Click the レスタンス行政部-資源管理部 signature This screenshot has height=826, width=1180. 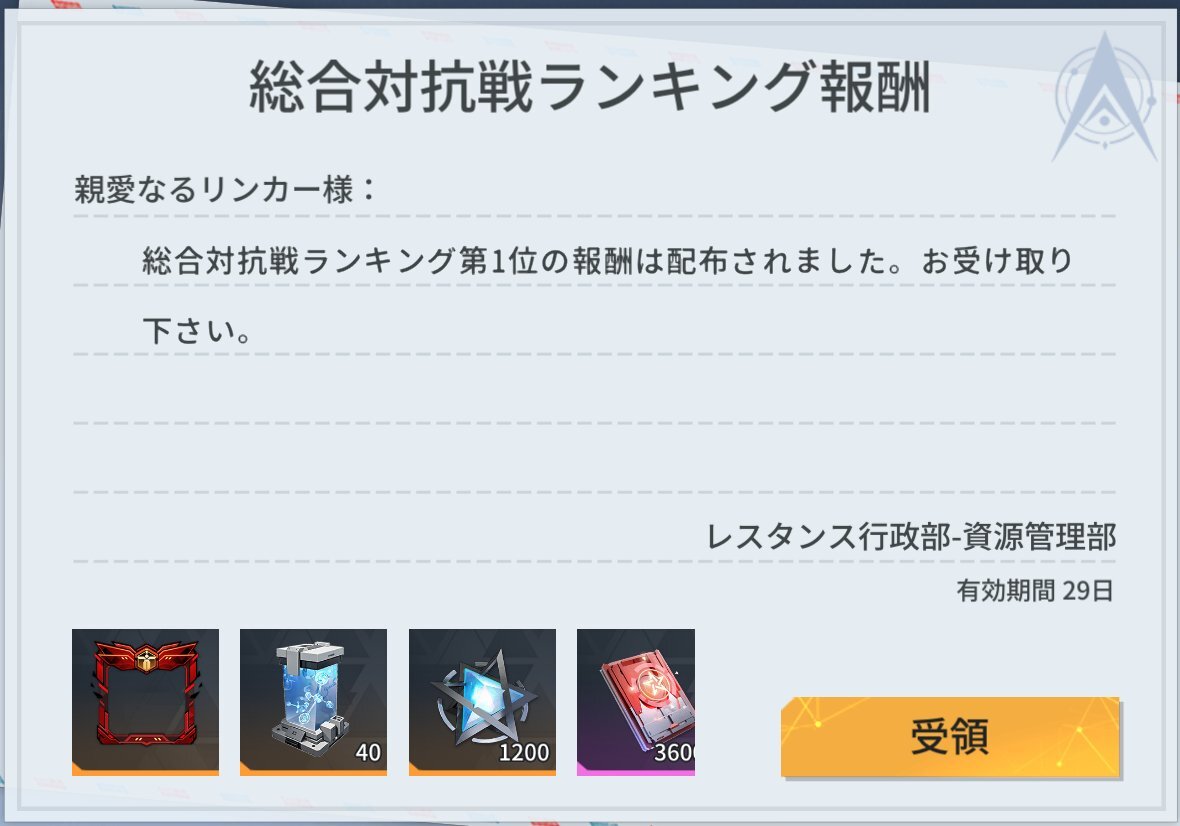tap(911, 537)
